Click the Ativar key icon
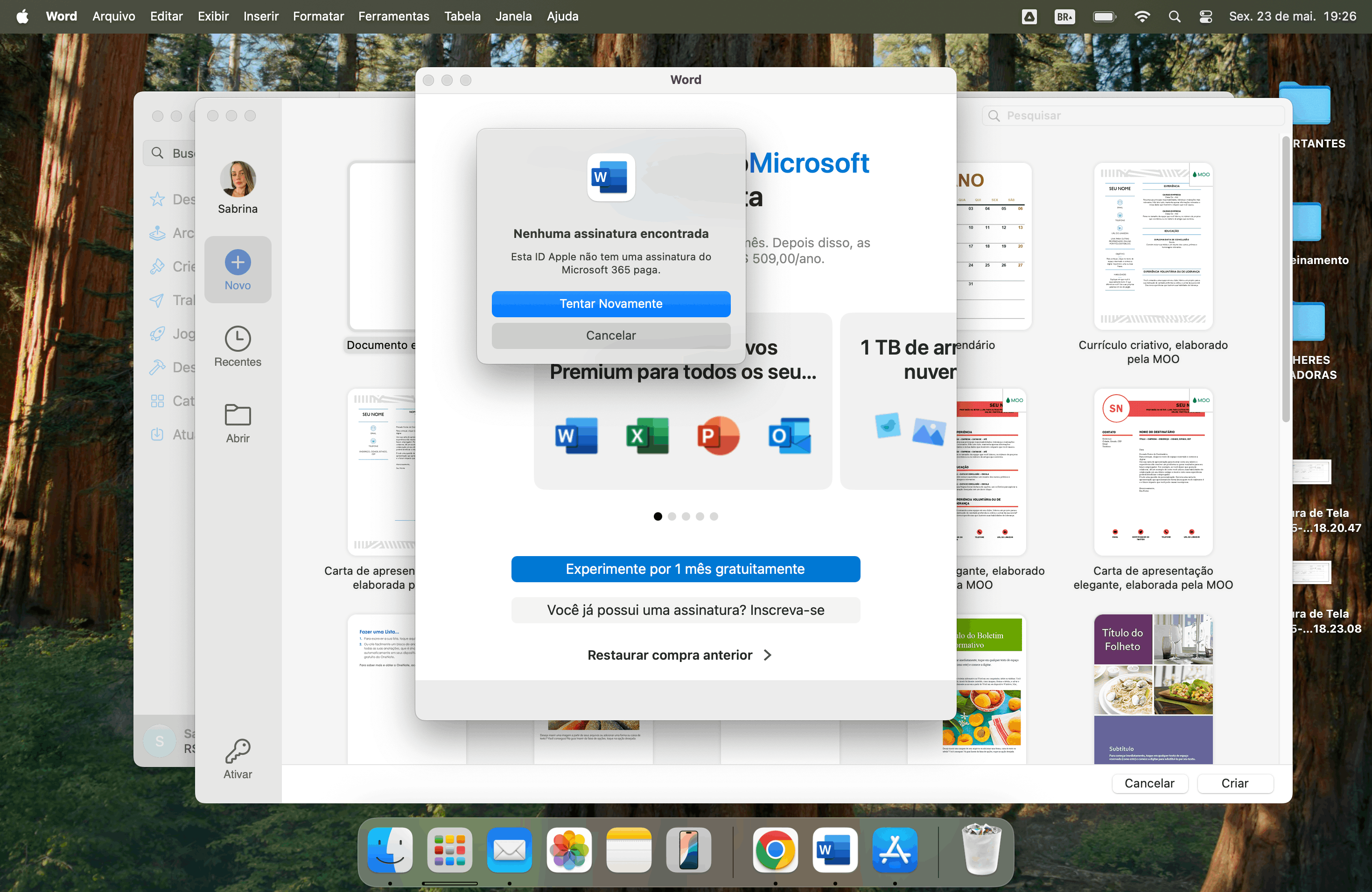 point(238,751)
